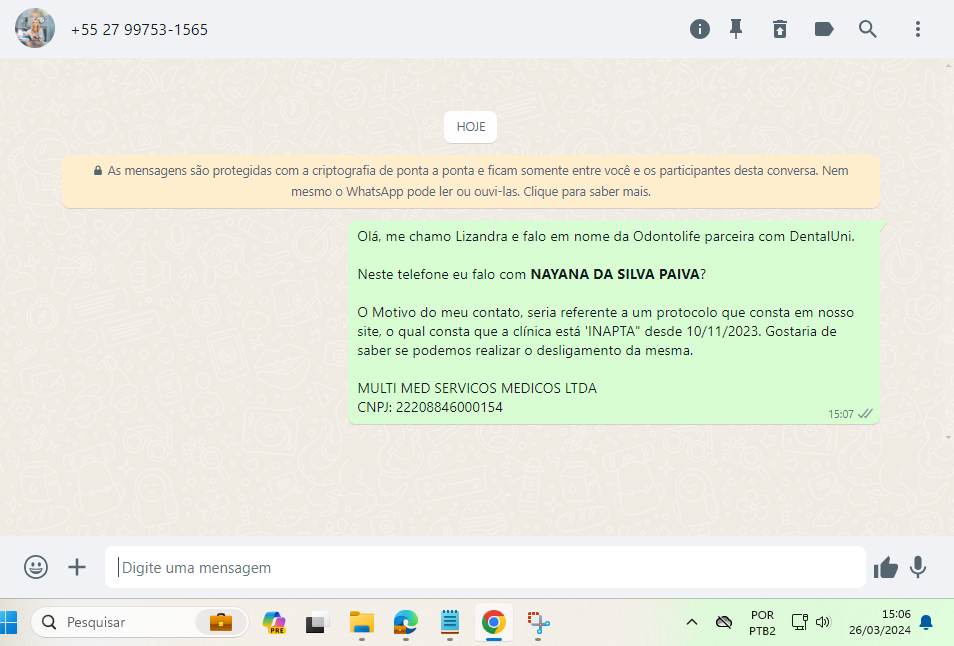Click the plus attach icon
This screenshot has height=646, width=954.
[77, 567]
